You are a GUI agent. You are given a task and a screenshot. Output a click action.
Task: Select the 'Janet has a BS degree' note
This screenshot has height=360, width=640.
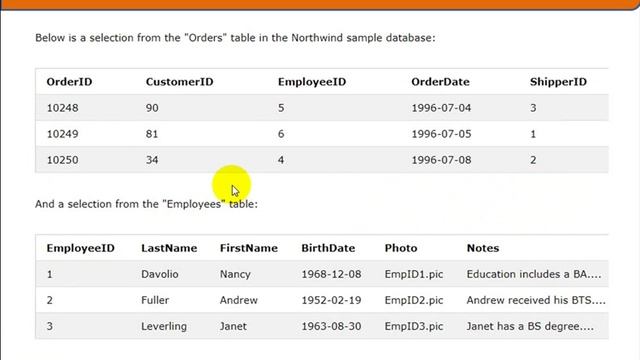[x=530, y=326]
